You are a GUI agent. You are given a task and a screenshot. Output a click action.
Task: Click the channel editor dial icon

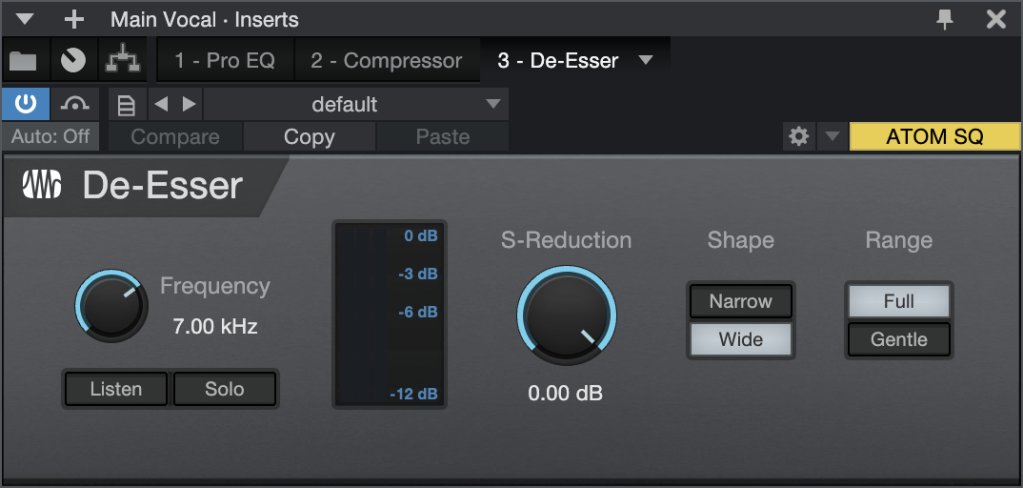click(72, 61)
